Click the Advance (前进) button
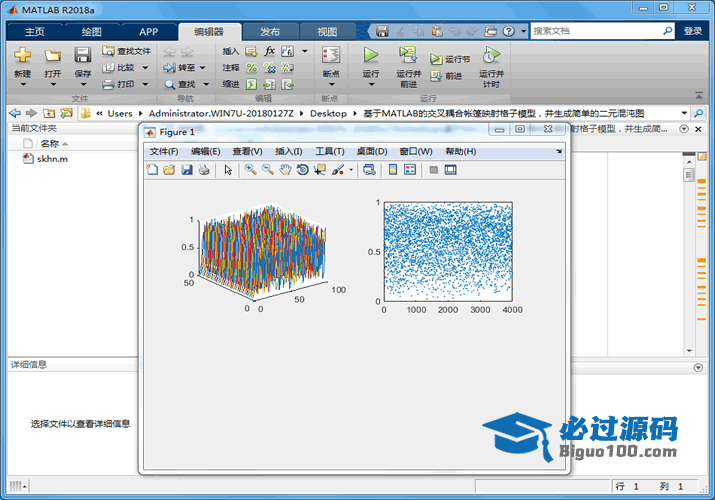715x500 pixels. point(446,76)
